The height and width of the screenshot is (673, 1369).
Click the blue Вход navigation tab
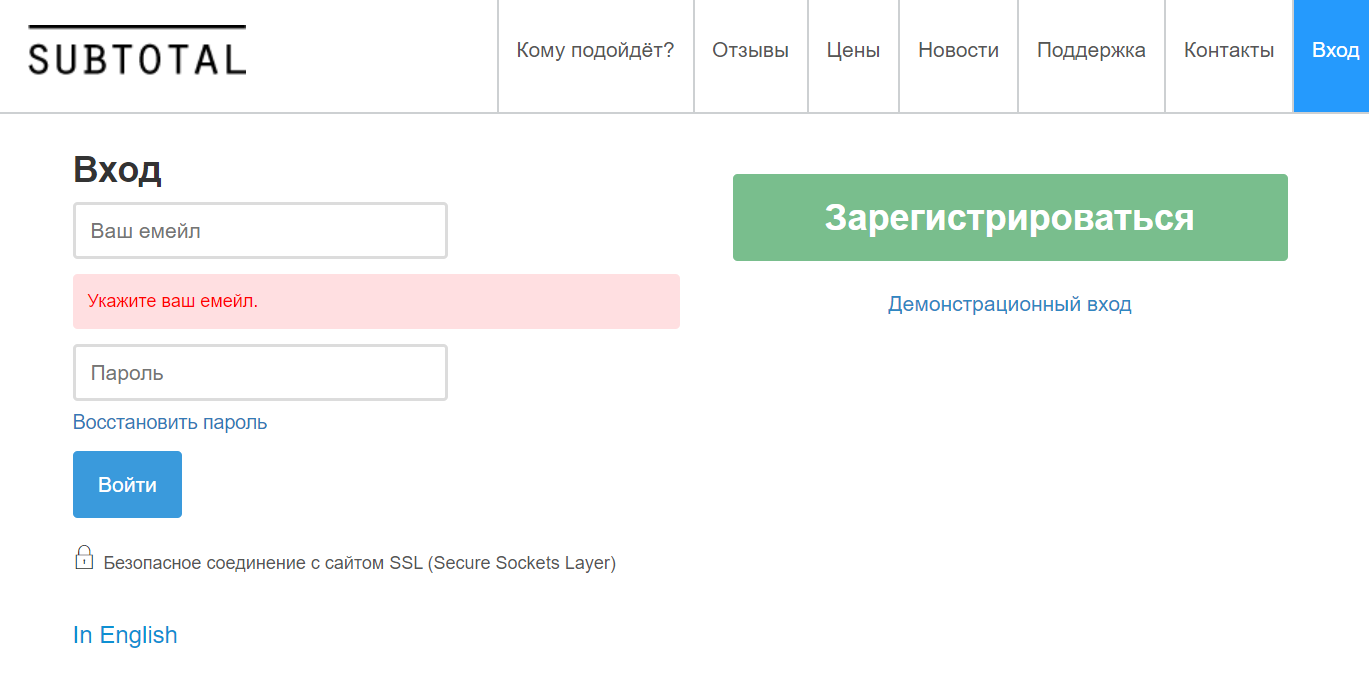click(1334, 50)
